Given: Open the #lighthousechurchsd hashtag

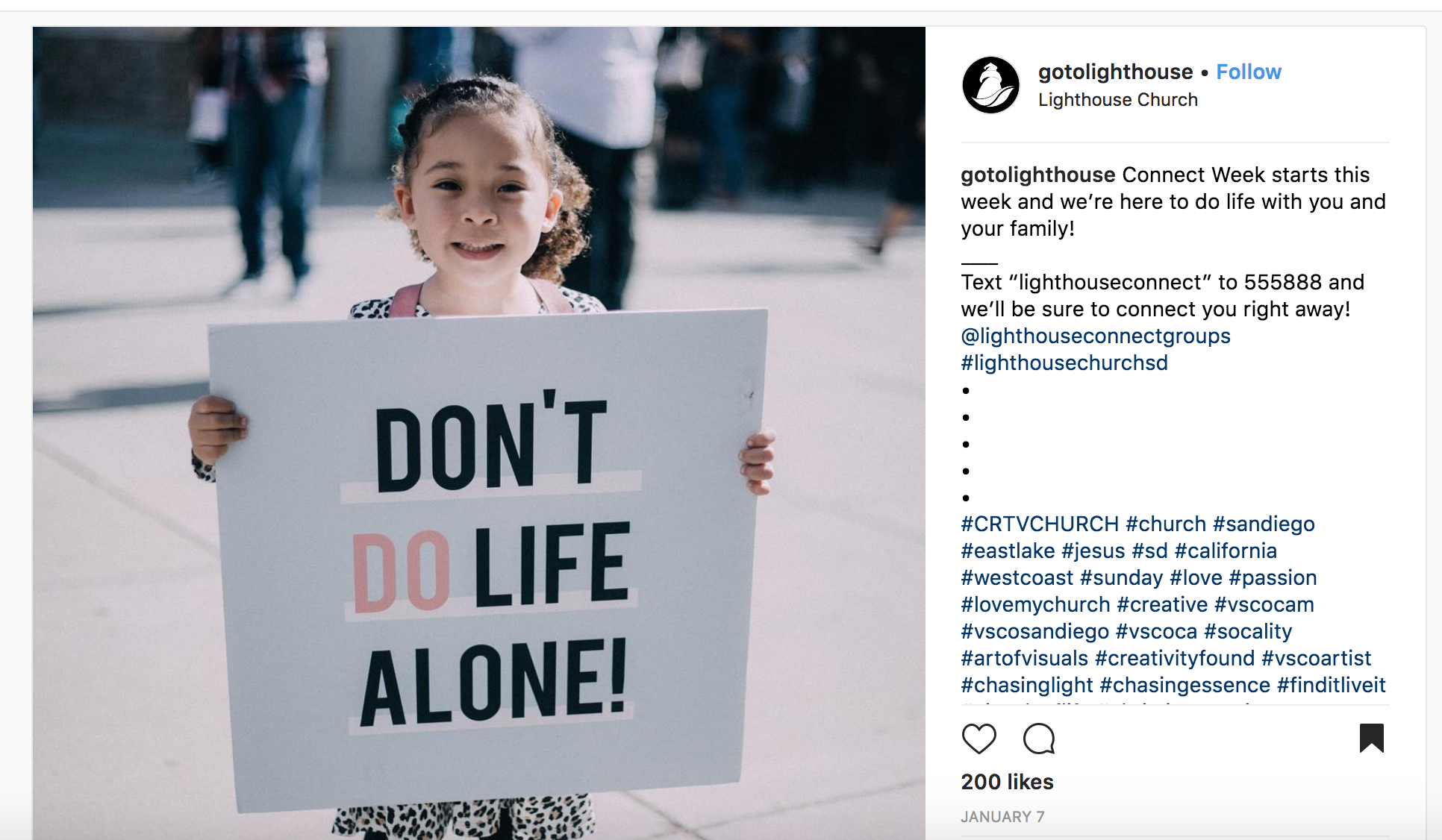Looking at the screenshot, I should pos(1064,363).
